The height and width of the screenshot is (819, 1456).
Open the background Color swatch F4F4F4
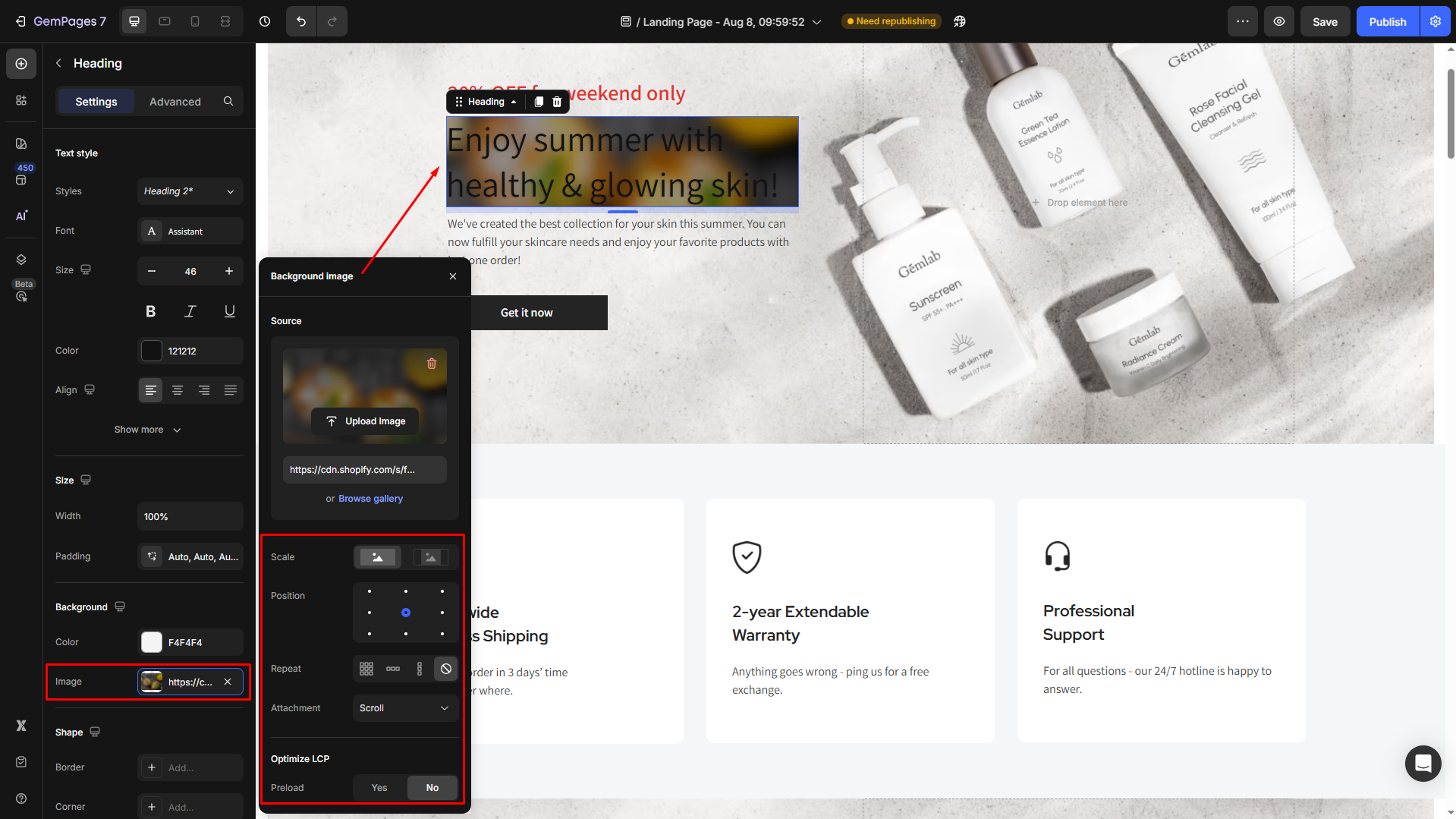(x=152, y=642)
